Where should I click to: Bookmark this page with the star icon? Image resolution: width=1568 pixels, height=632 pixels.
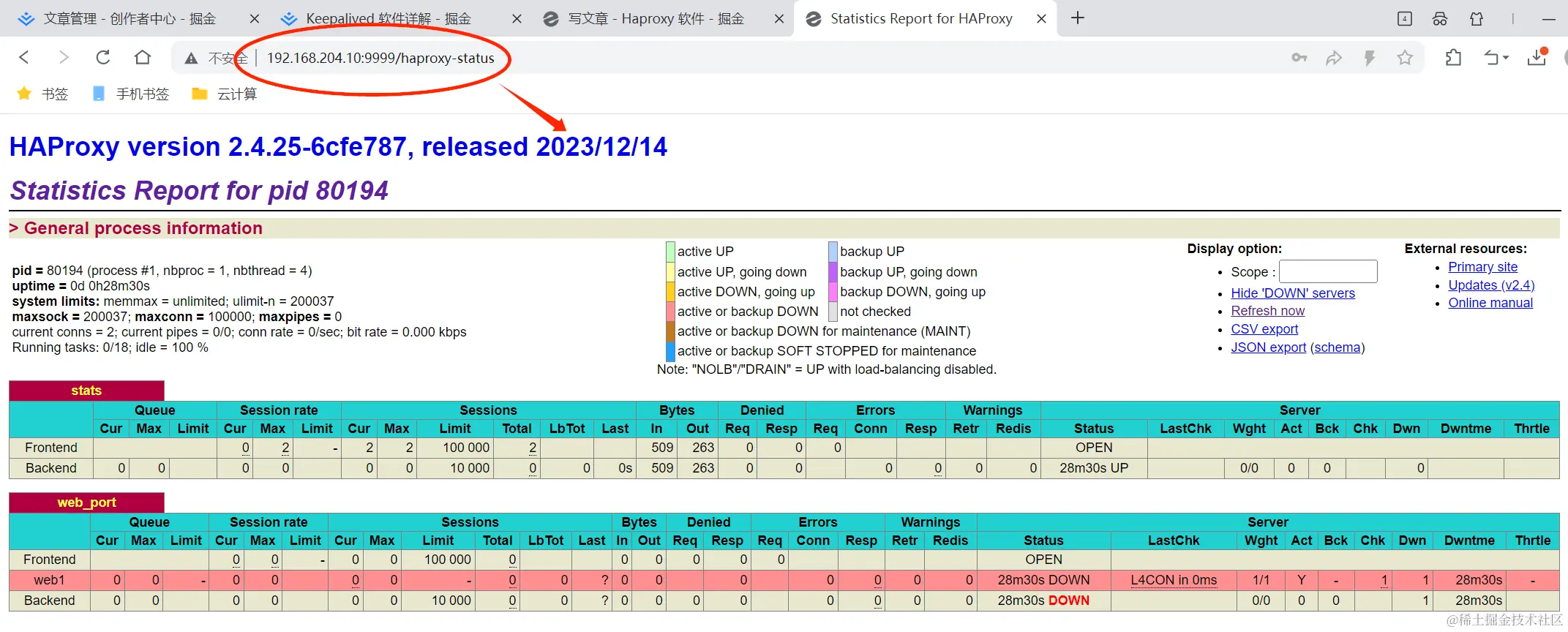coord(1405,58)
